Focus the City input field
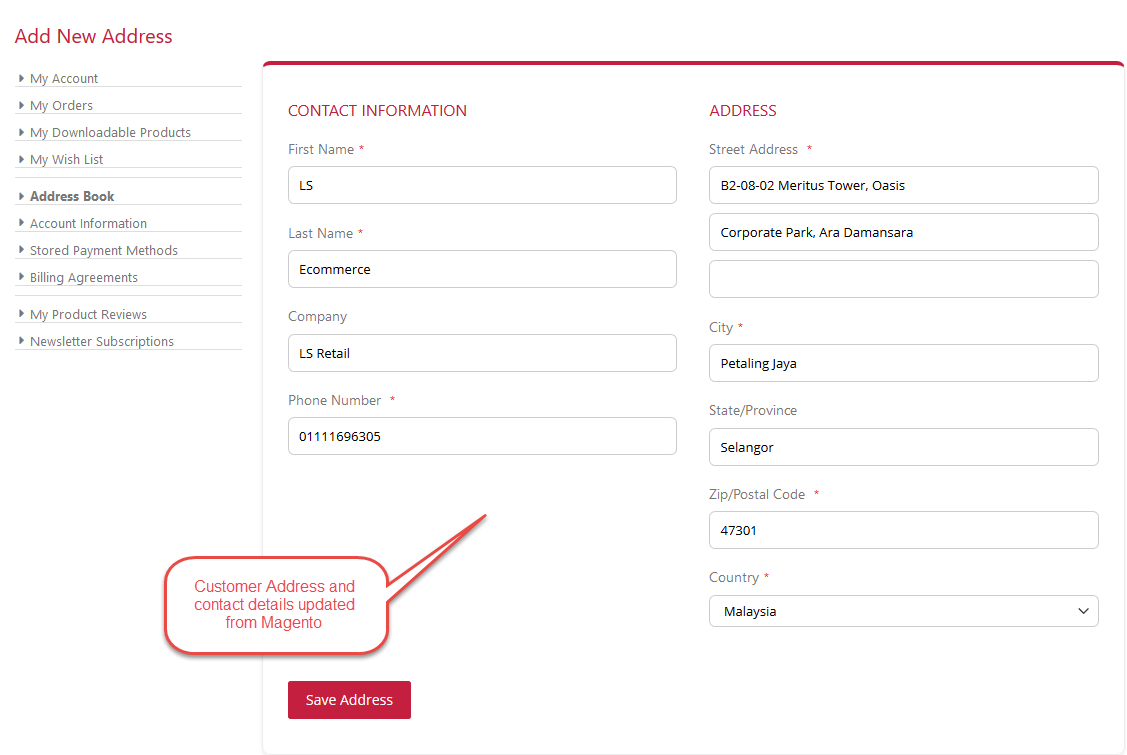The height and width of the screenshot is (755, 1127). point(903,363)
